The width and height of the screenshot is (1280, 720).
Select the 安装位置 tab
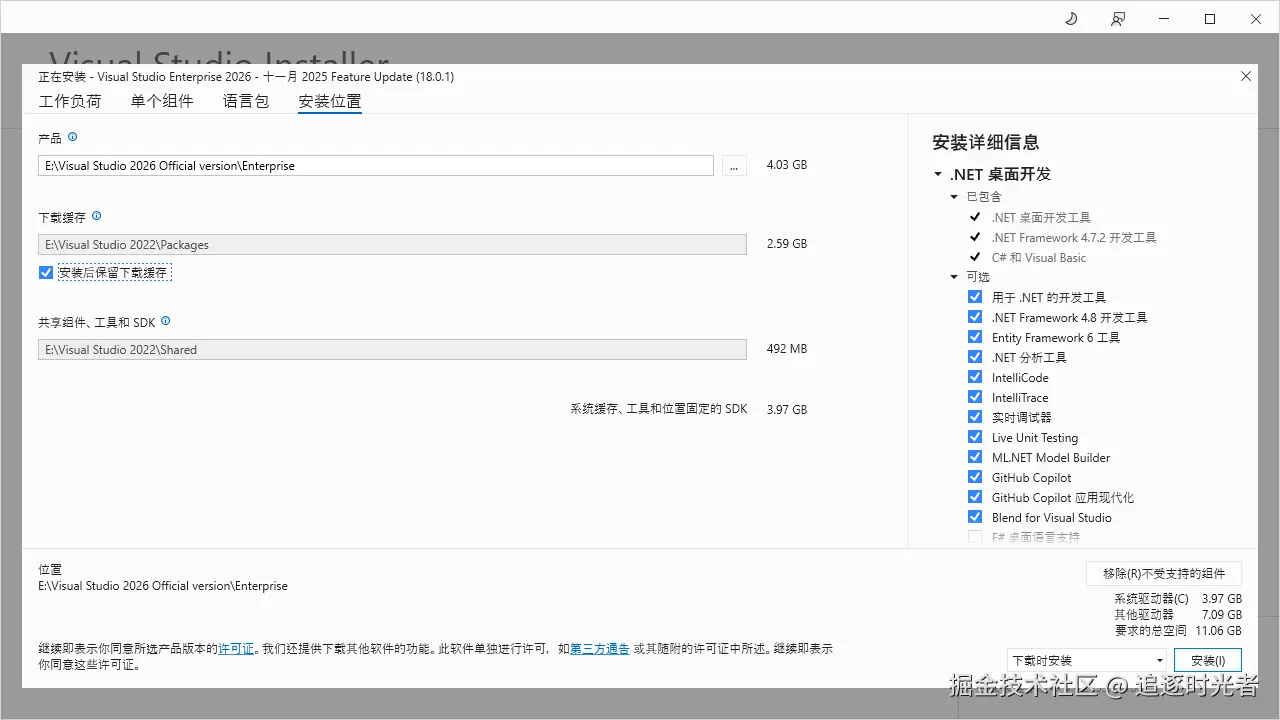[x=330, y=101]
